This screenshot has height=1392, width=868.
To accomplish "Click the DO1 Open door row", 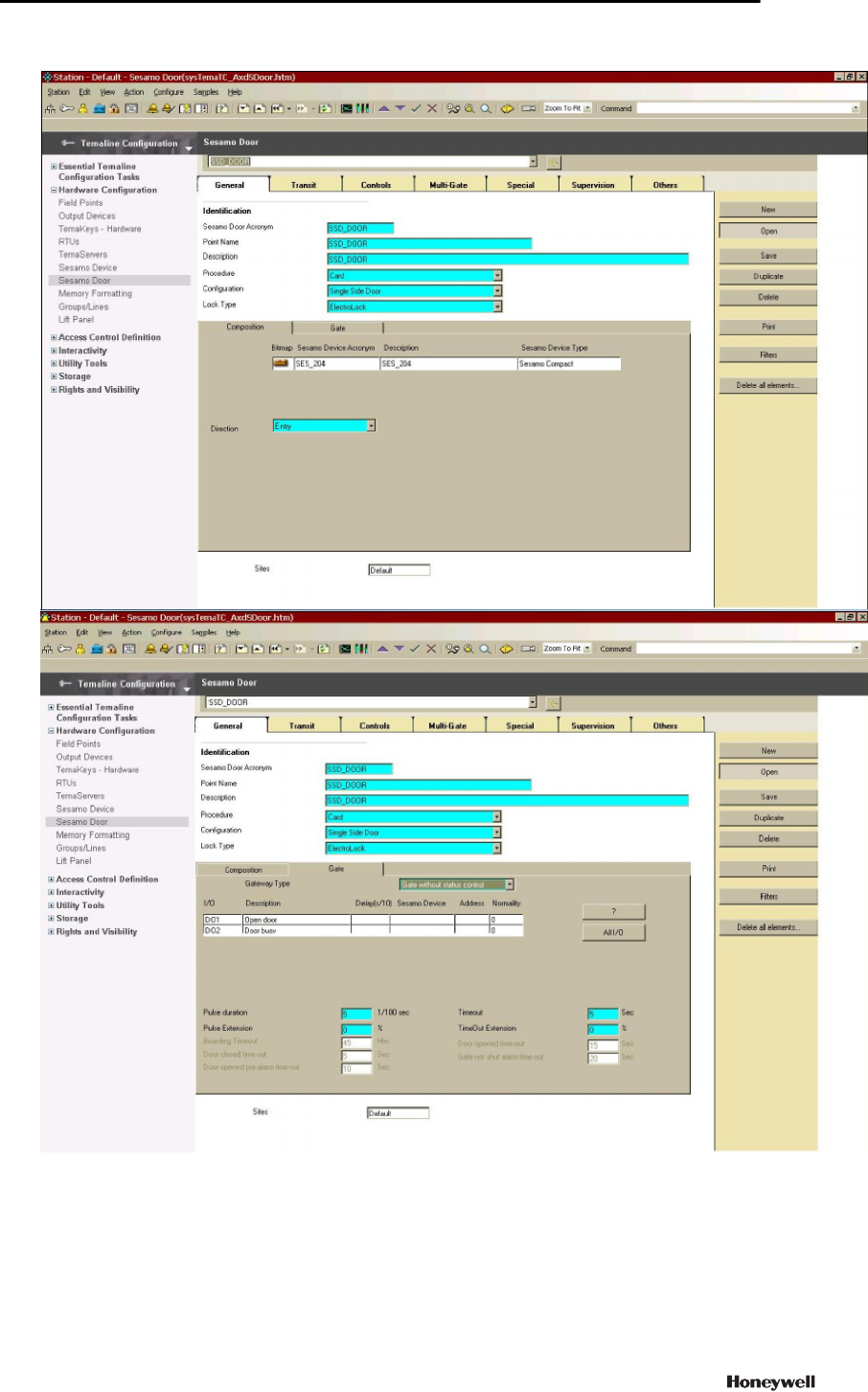I will pyautogui.click(x=363, y=920).
